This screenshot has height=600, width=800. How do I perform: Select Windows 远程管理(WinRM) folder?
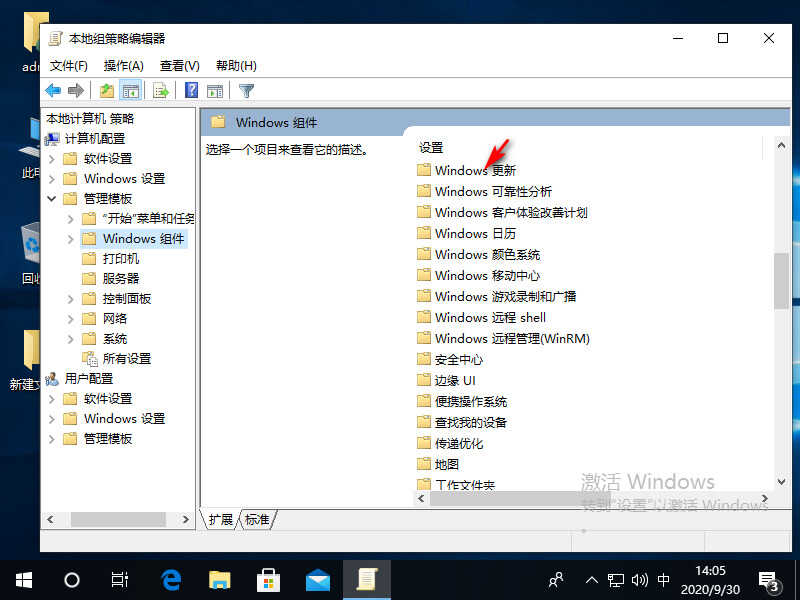coord(504,338)
